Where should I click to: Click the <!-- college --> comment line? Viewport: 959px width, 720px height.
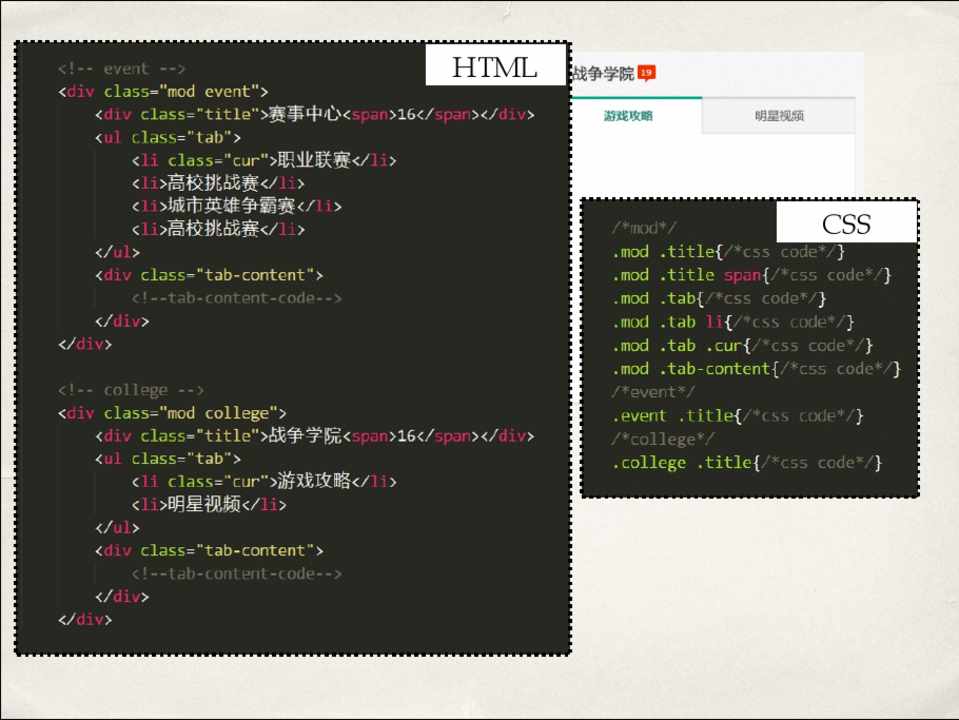[x=130, y=390]
